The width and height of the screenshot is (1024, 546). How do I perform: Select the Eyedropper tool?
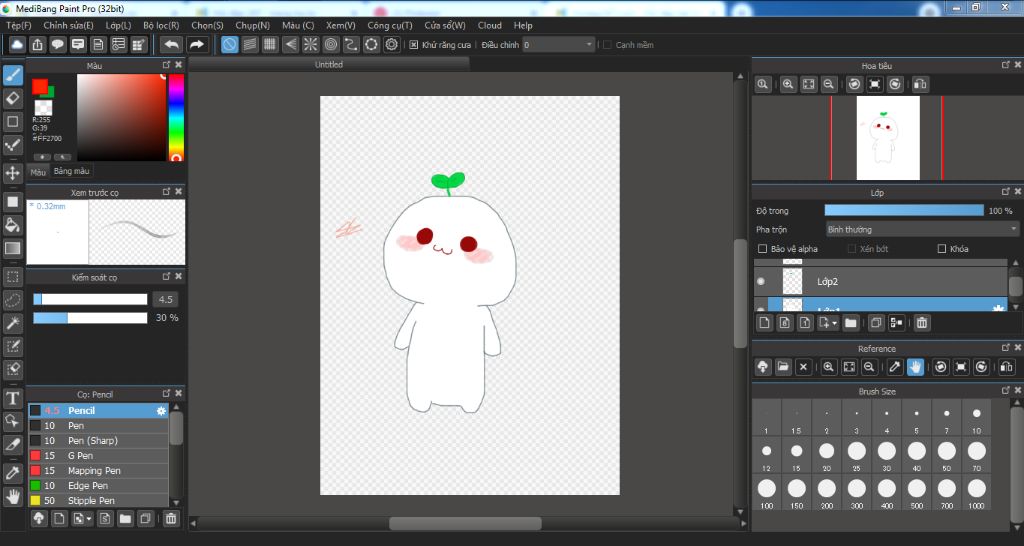12,473
